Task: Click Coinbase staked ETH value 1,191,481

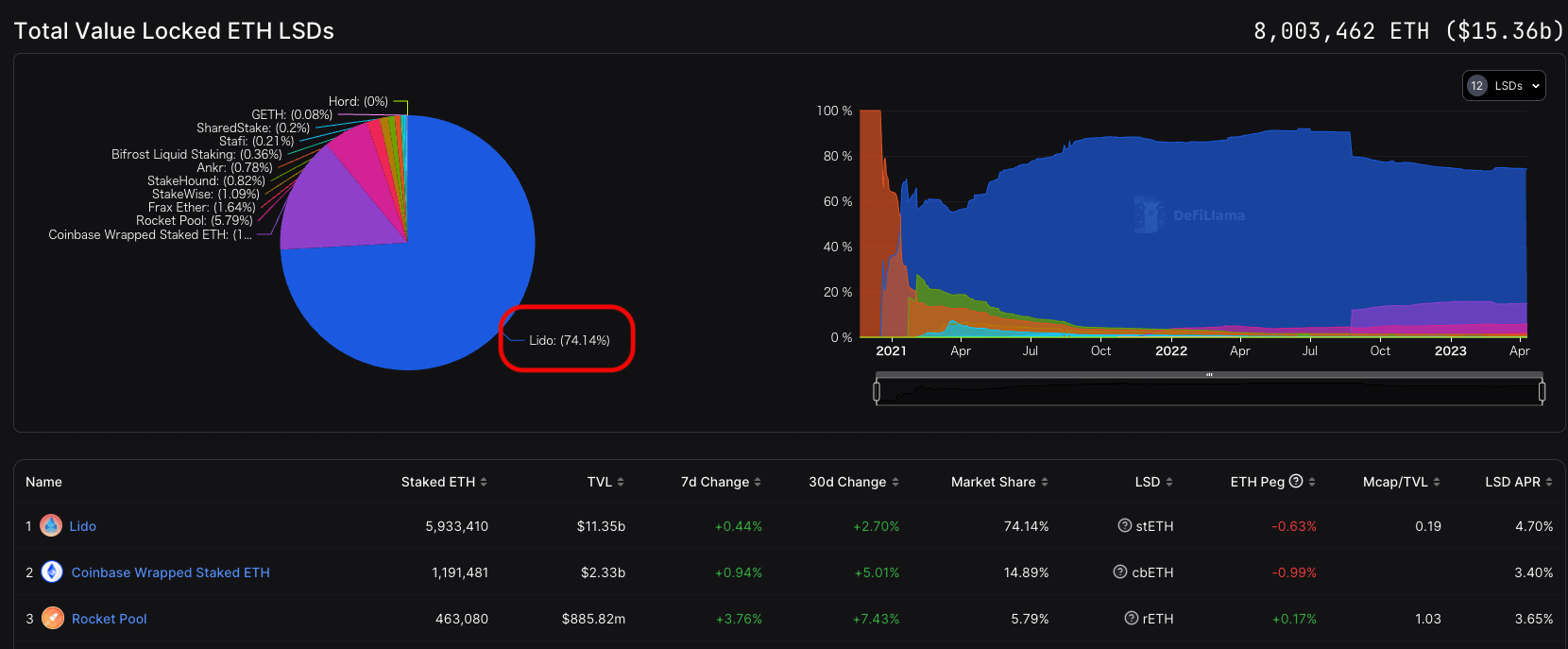Action: pyautogui.click(x=460, y=572)
